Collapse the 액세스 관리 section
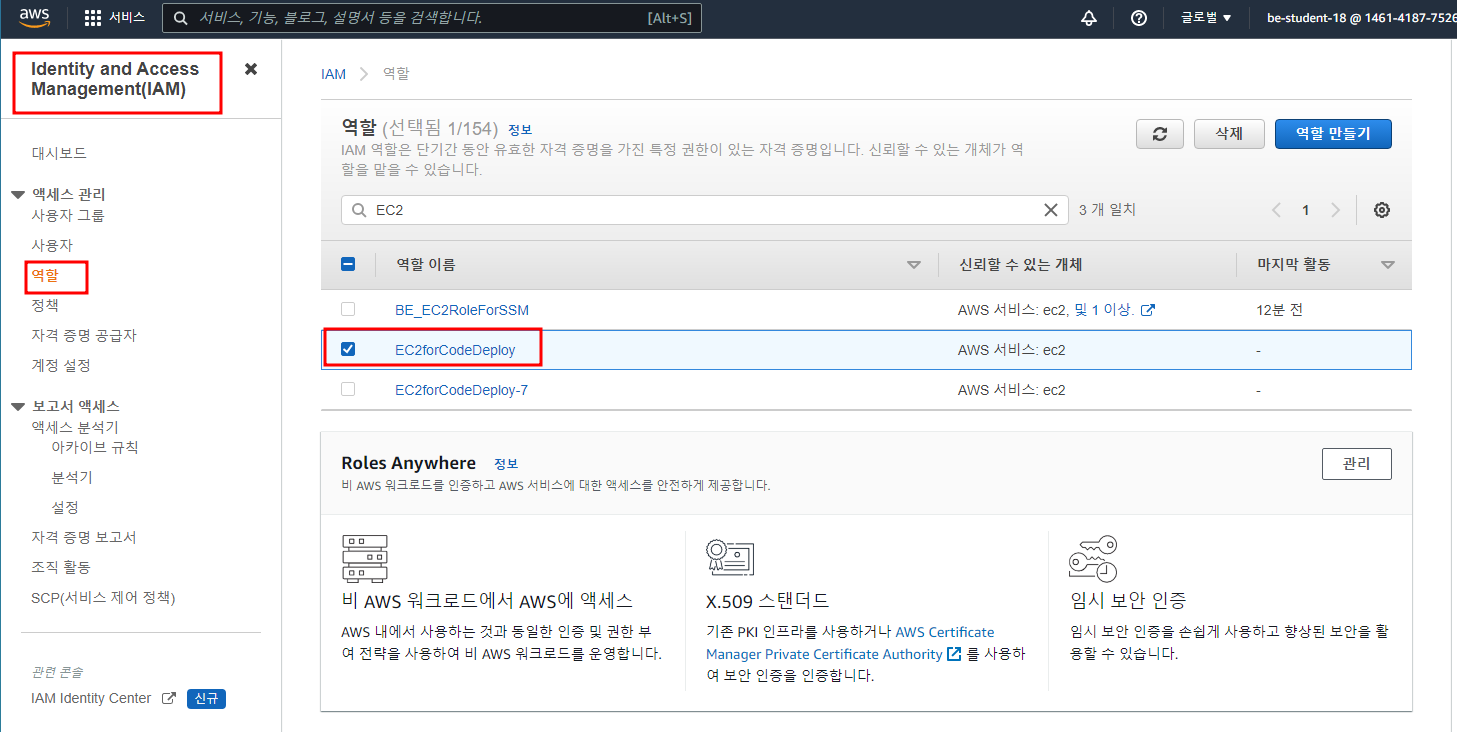The image size is (1457, 732). pyautogui.click(x=18, y=194)
